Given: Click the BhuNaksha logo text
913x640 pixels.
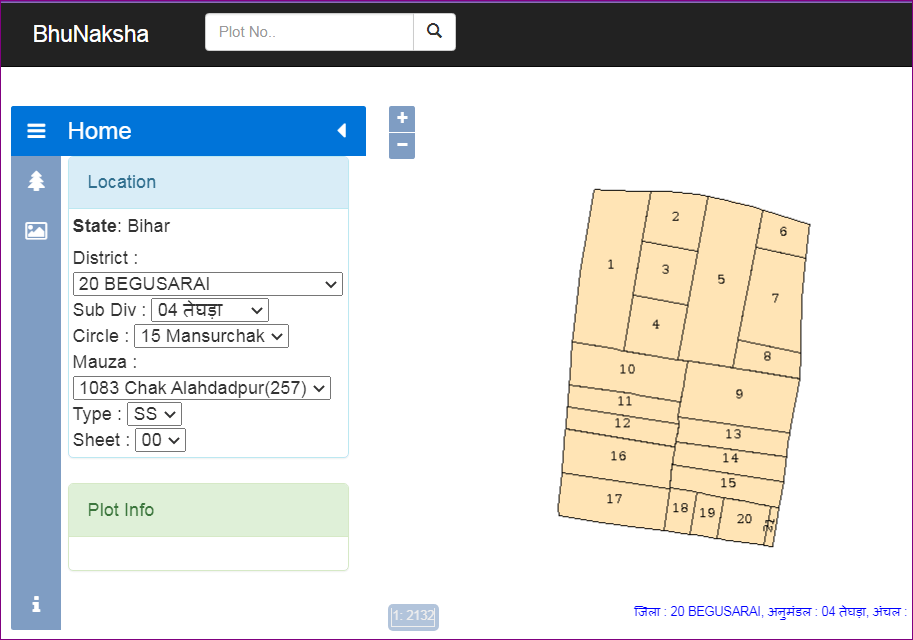Looking at the screenshot, I should pos(89,33).
